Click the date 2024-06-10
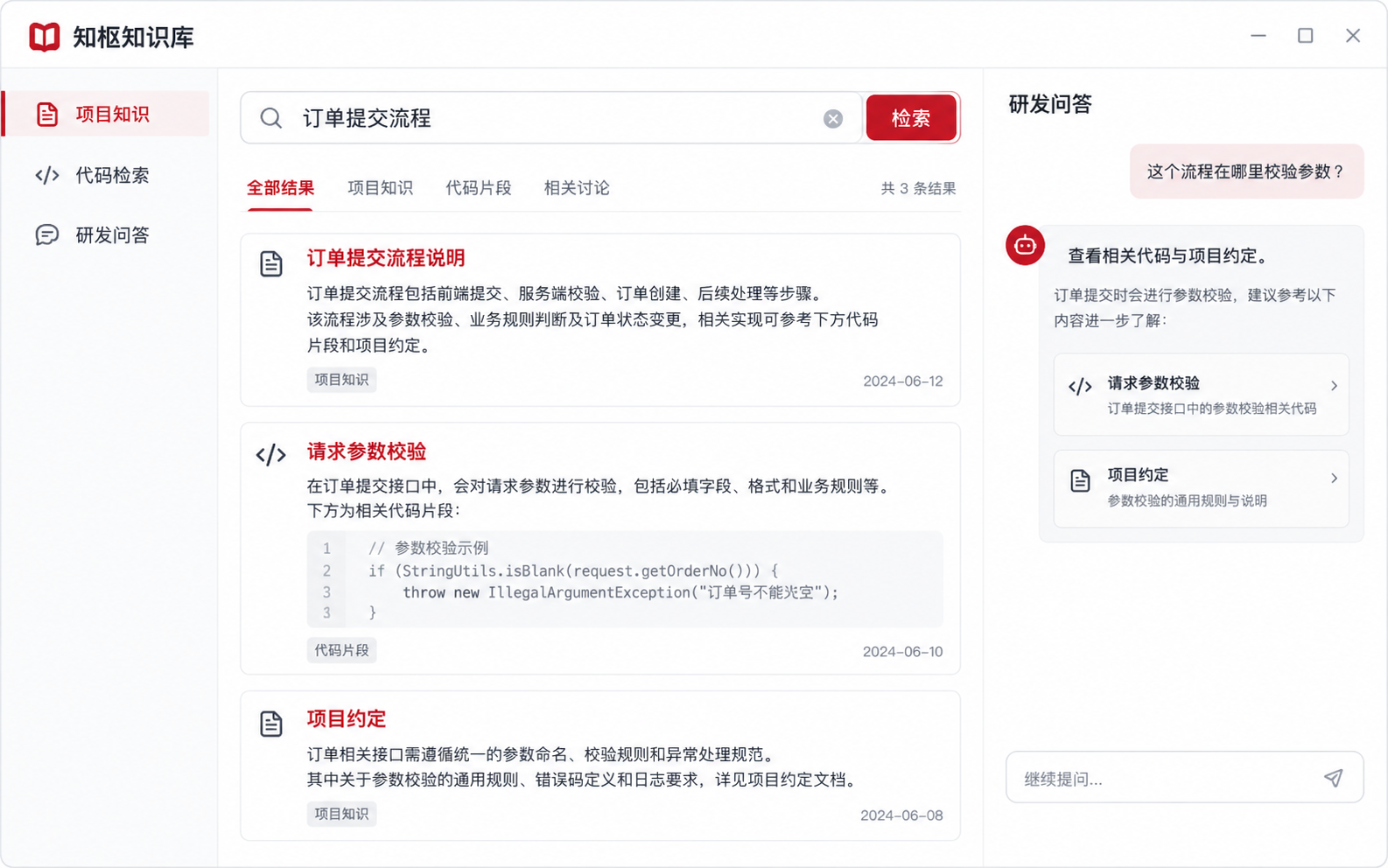The height and width of the screenshot is (868, 1388). click(x=902, y=652)
